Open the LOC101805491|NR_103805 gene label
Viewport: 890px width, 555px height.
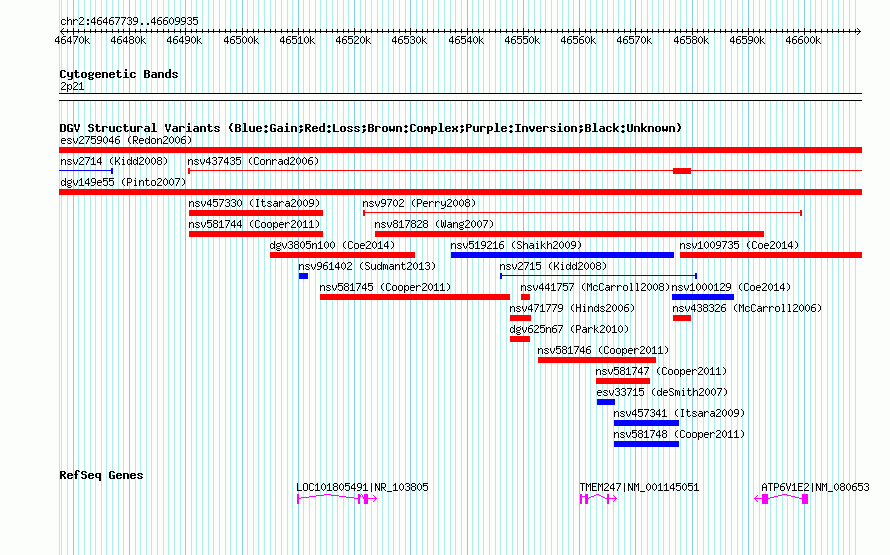click(x=362, y=487)
